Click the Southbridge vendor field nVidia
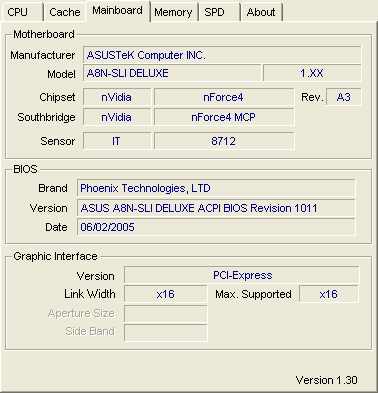Viewport: 378px width, 393px height. click(117, 117)
